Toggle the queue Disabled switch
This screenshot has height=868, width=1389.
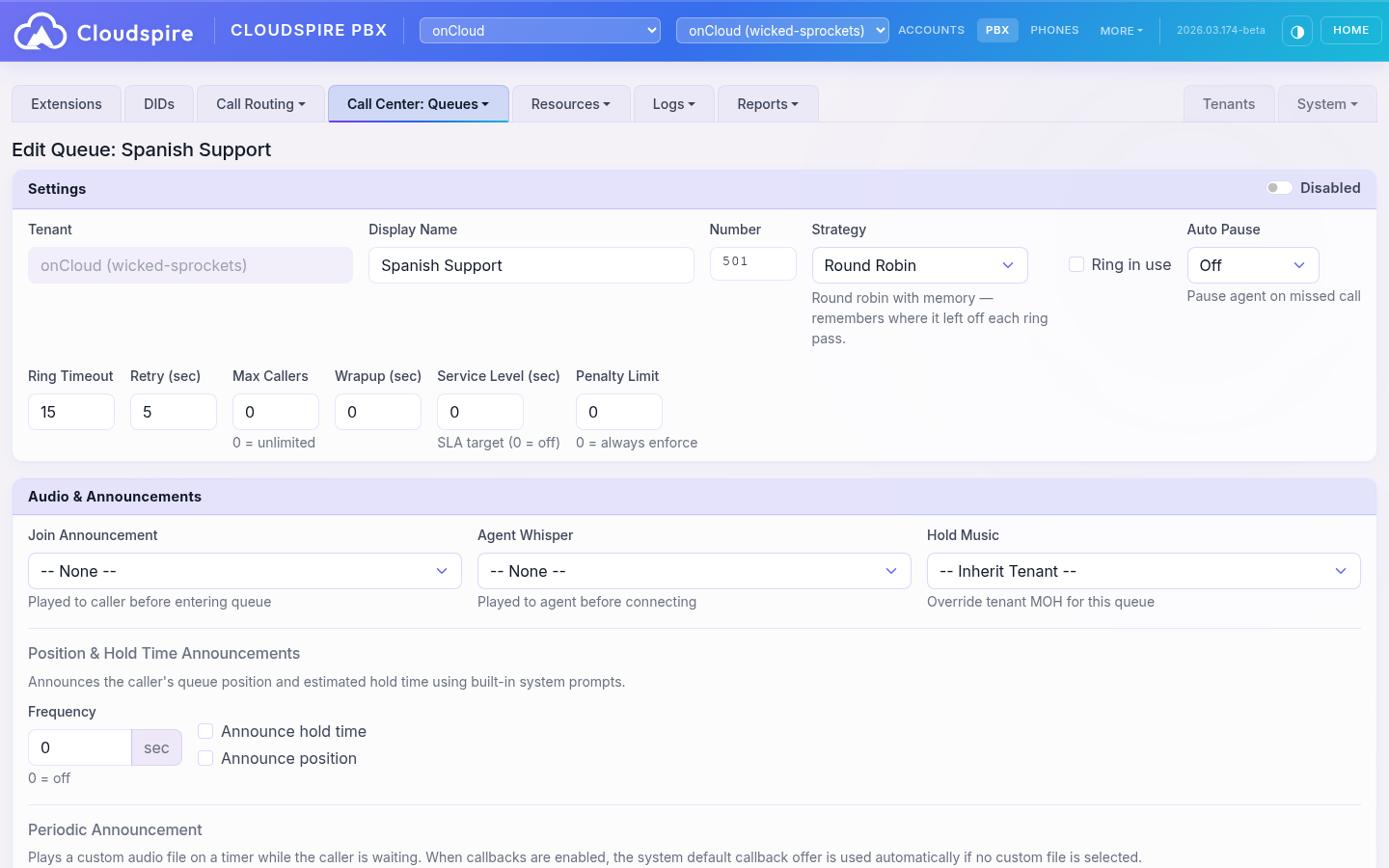[1280, 187]
